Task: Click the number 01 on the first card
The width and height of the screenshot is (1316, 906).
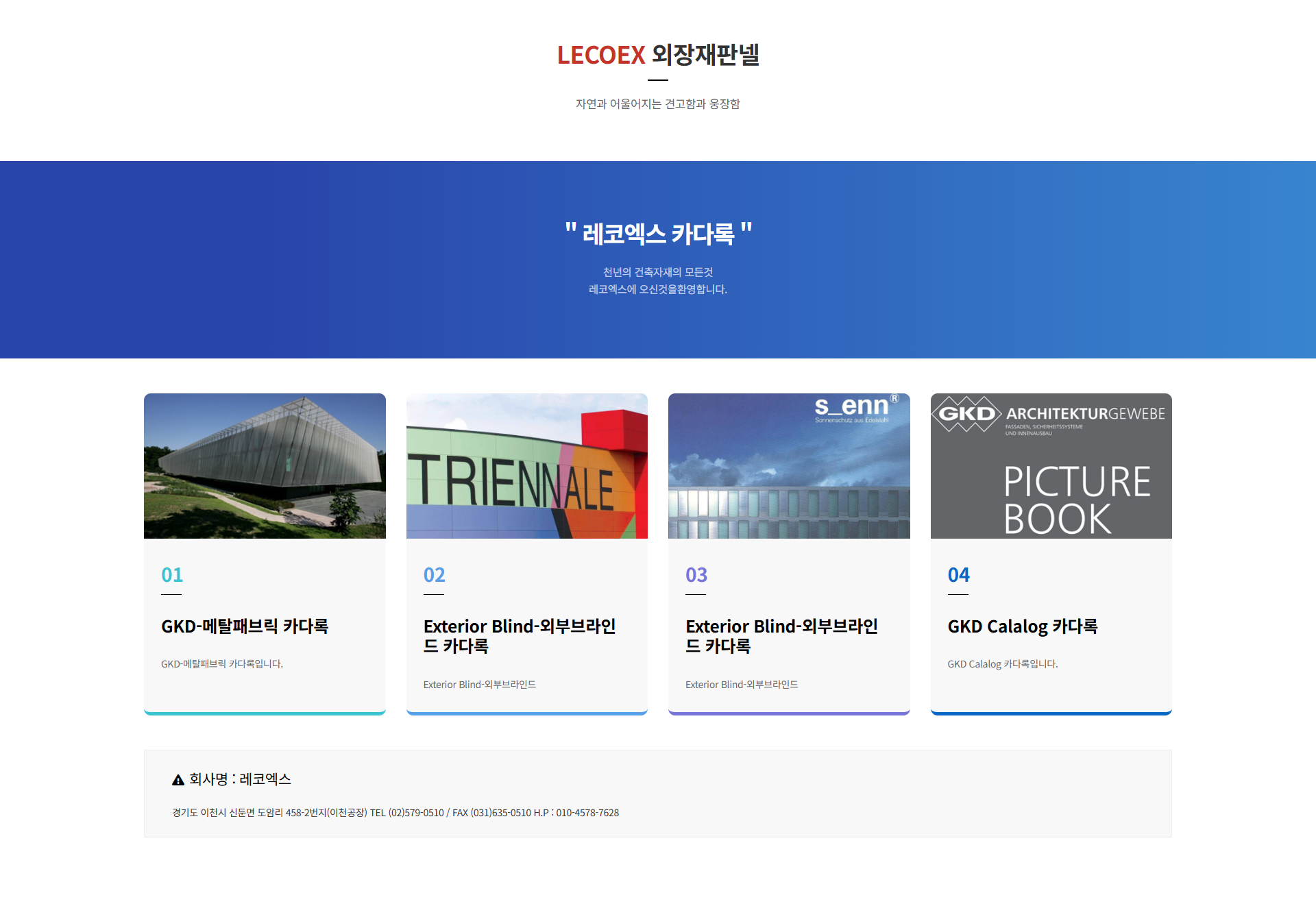Action: [172, 574]
